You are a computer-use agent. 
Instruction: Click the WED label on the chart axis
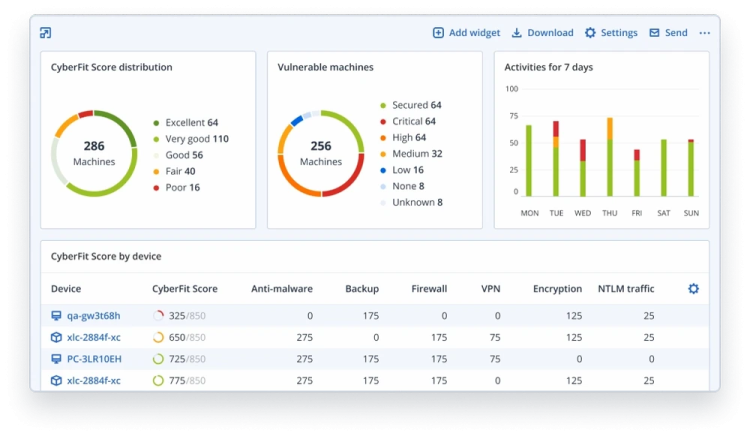[583, 213]
